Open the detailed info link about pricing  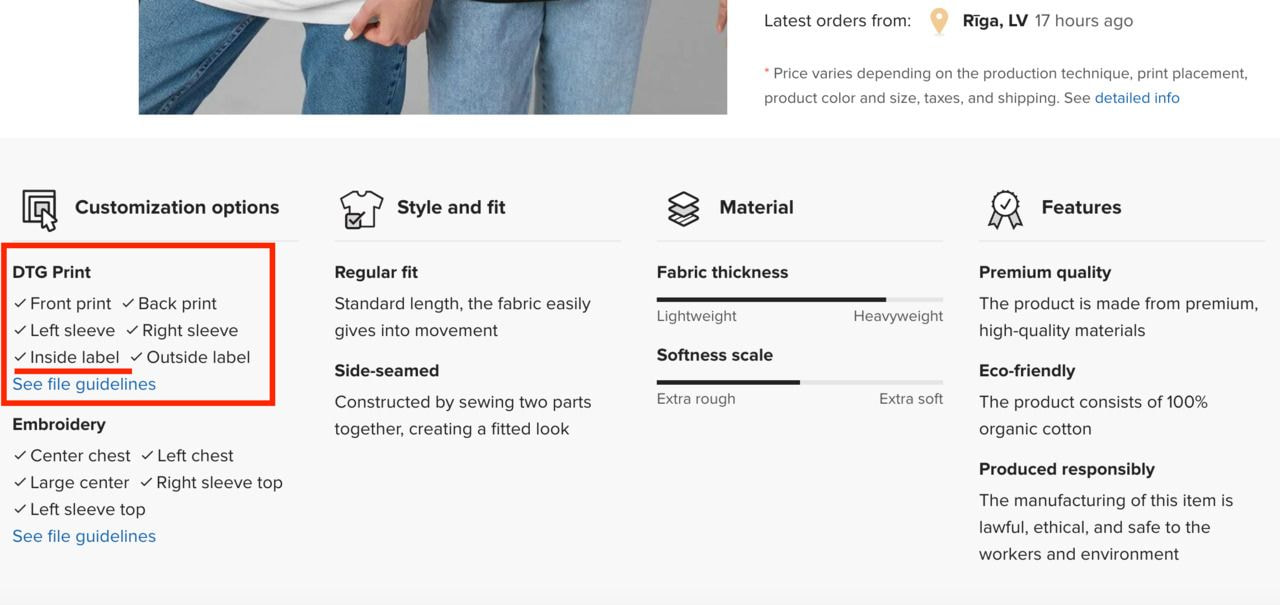coord(1137,97)
